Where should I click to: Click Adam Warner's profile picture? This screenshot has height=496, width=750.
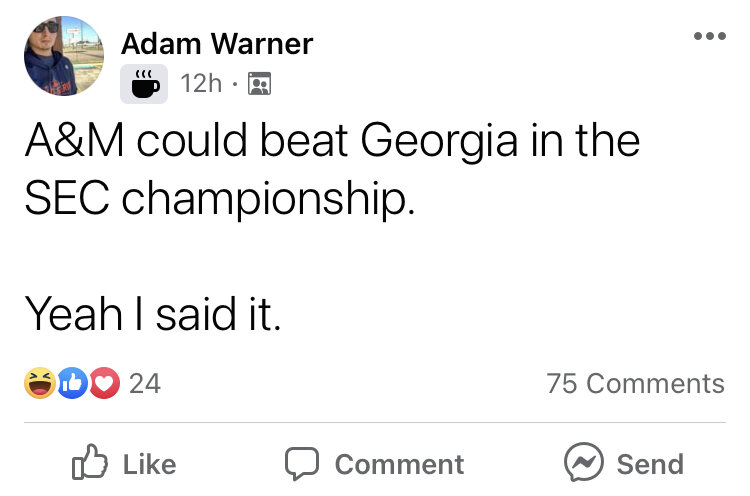(64, 56)
